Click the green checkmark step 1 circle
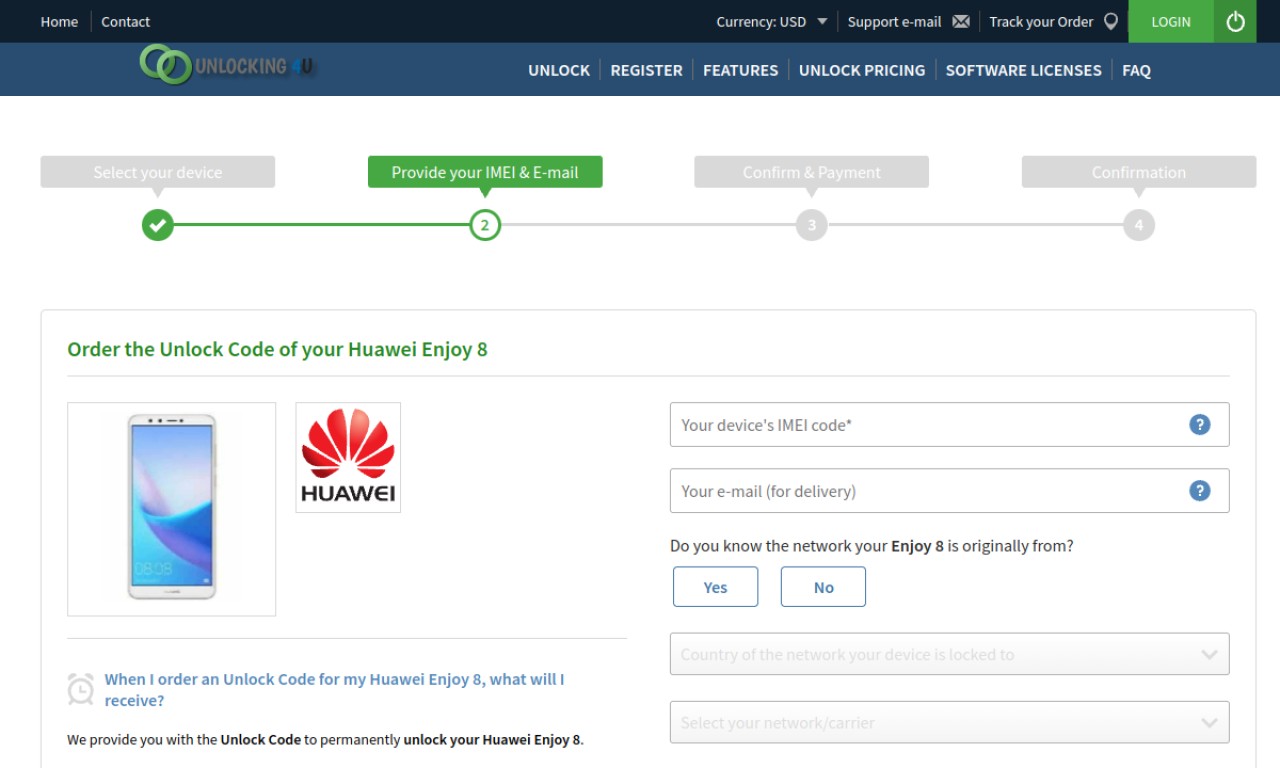 pyautogui.click(x=158, y=225)
